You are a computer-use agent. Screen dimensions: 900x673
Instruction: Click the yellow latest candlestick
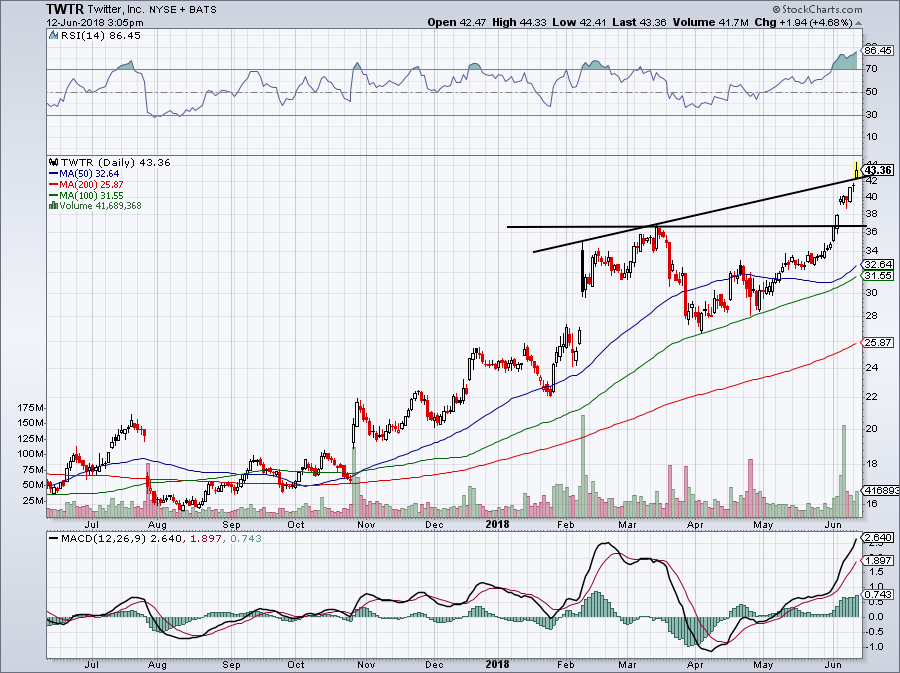(x=856, y=169)
